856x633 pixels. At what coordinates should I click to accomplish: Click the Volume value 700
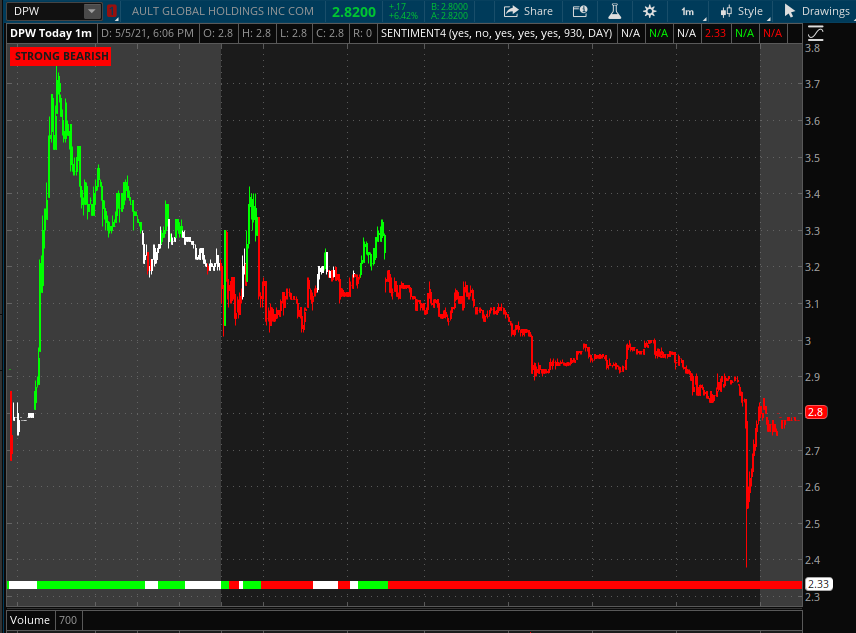point(68,620)
